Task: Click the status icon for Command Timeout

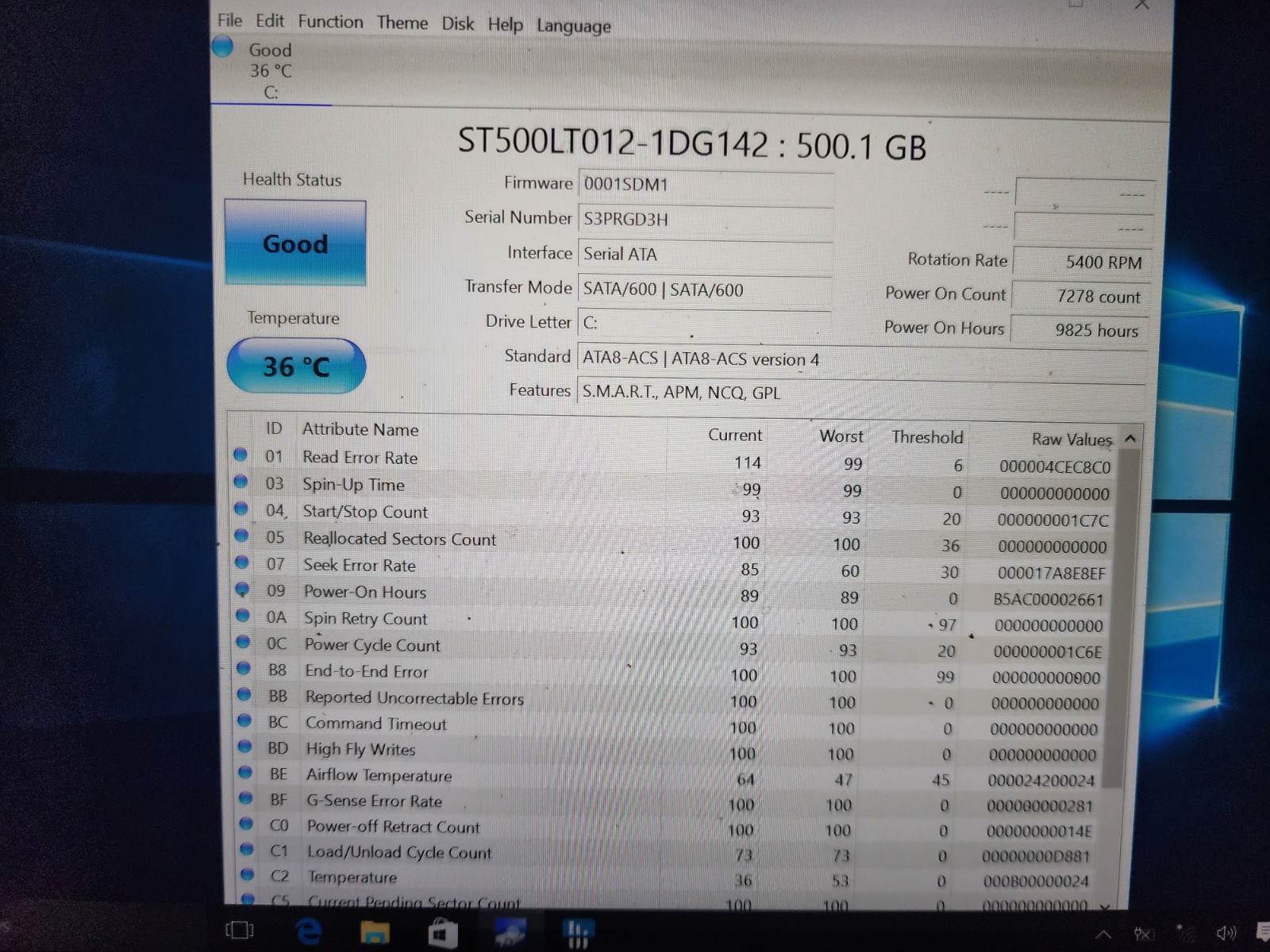Action: [x=244, y=721]
